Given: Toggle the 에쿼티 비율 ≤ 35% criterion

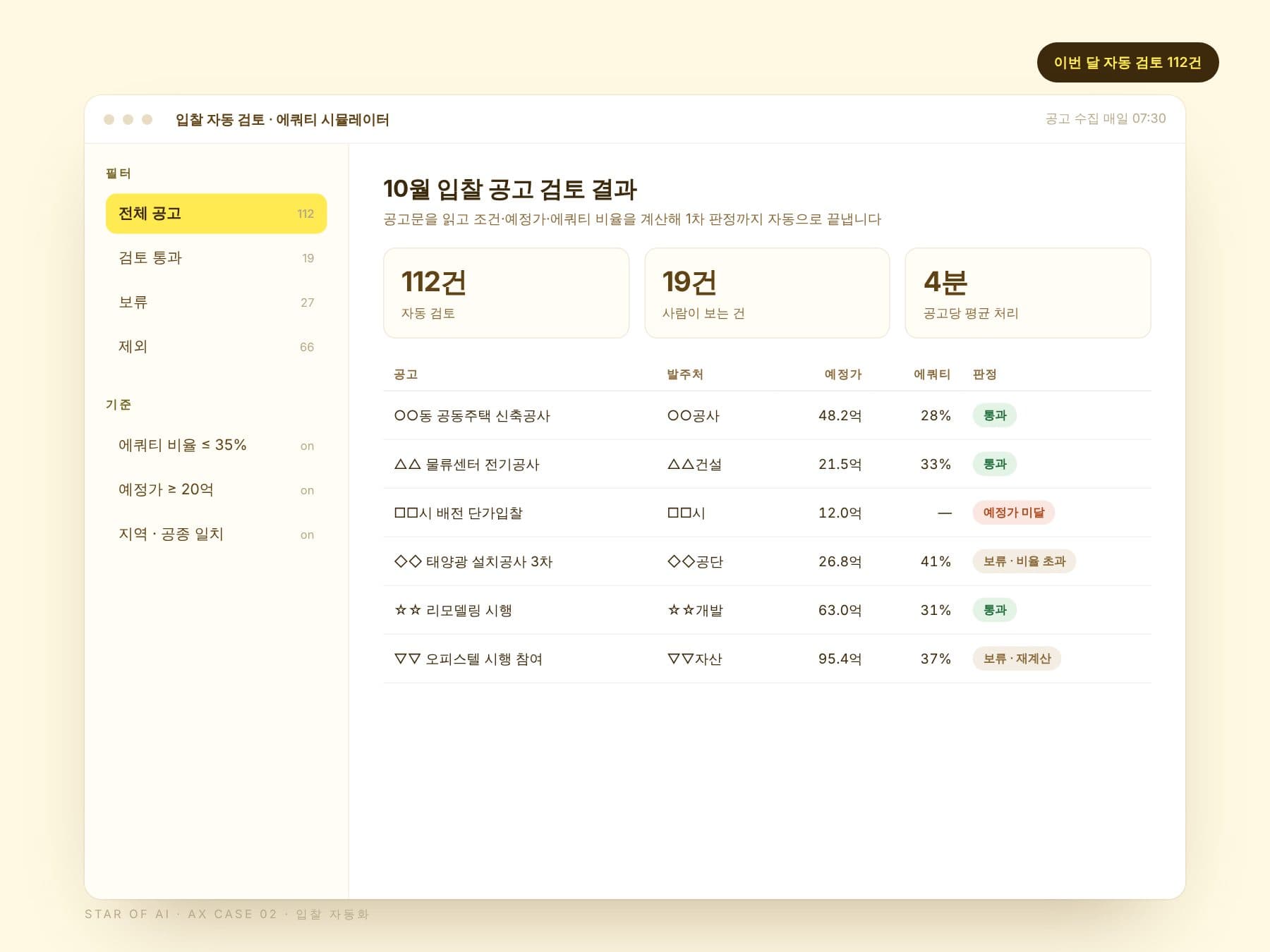Looking at the screenshot, I should tap(216, 446).
